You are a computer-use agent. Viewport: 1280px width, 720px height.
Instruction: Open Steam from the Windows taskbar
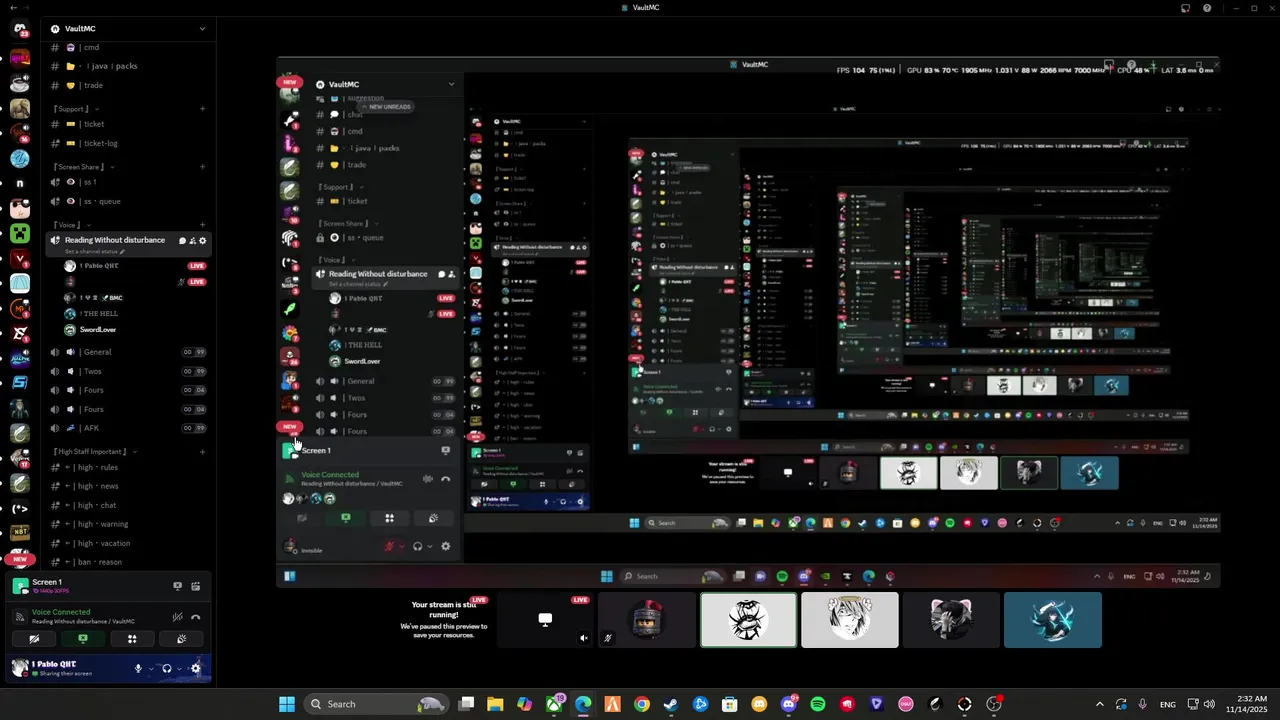[671, 704]
